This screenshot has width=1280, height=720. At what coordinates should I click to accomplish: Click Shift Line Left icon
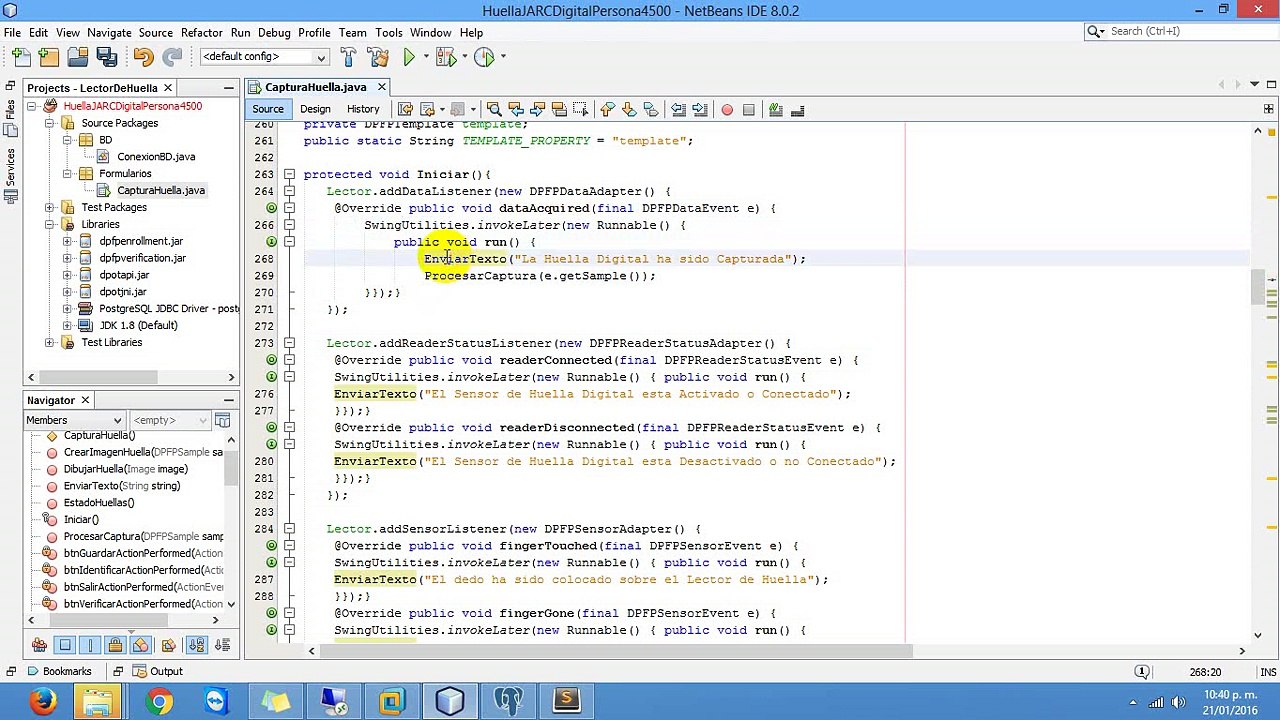pos(678,109)
